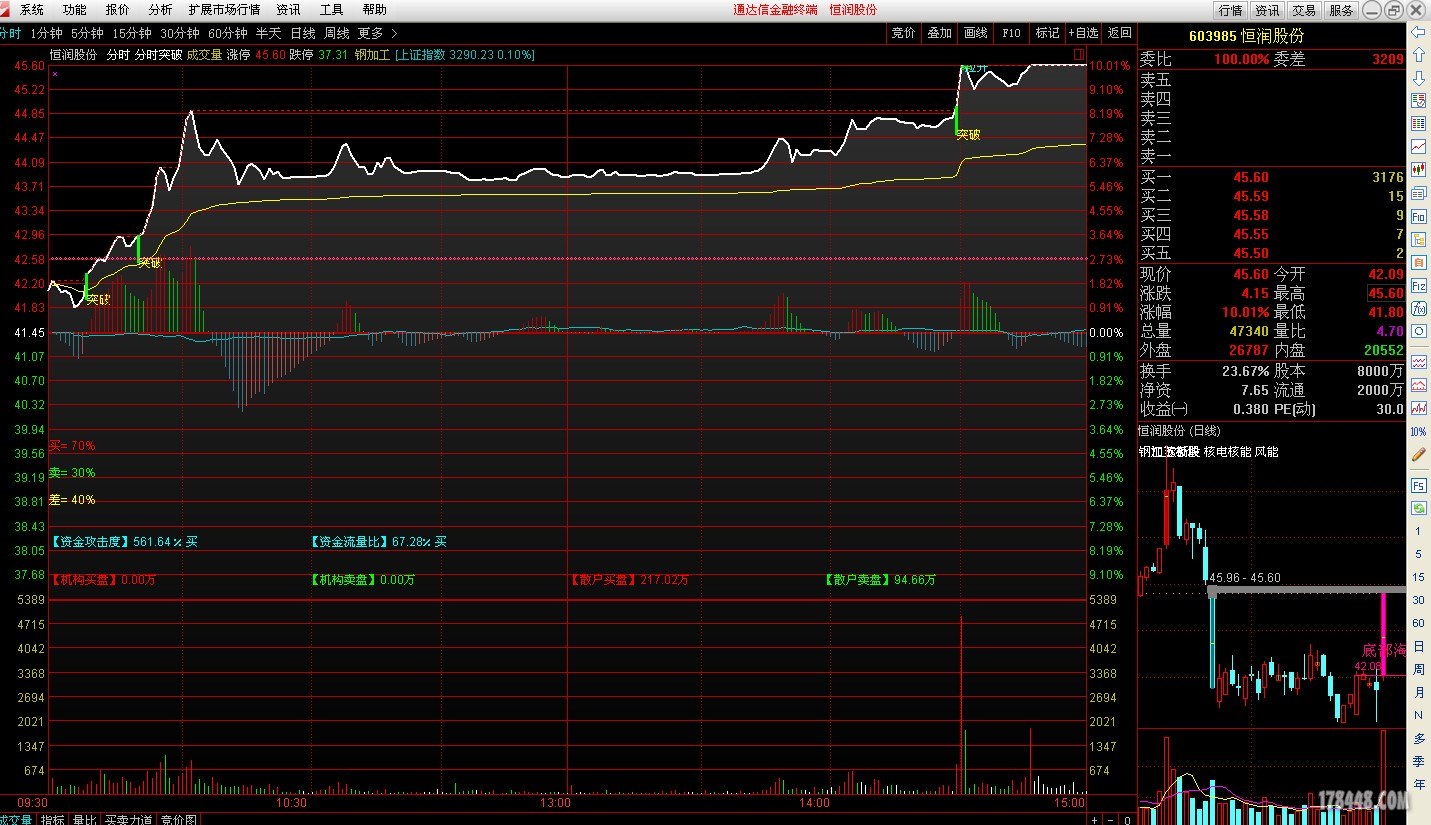Open the 自 self-selected stocks icon
Screen dimensions: 1431x825
(1418, 262)
